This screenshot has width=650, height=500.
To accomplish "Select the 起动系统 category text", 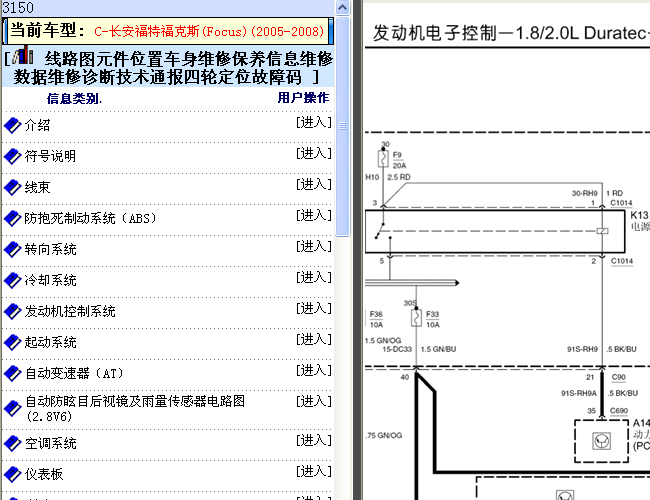I will point(50,342).
